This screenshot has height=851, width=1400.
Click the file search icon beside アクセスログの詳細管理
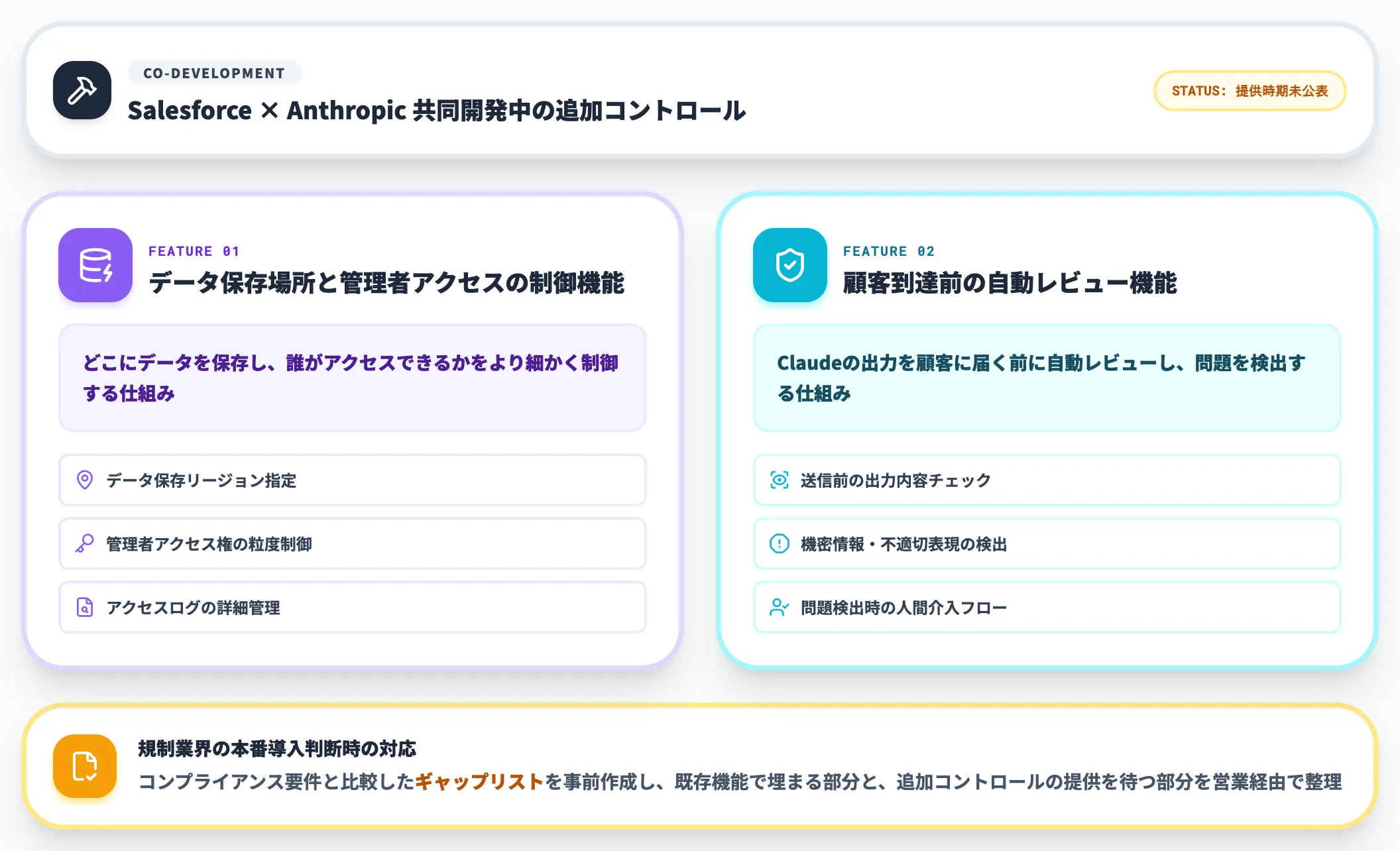point(85,607)
